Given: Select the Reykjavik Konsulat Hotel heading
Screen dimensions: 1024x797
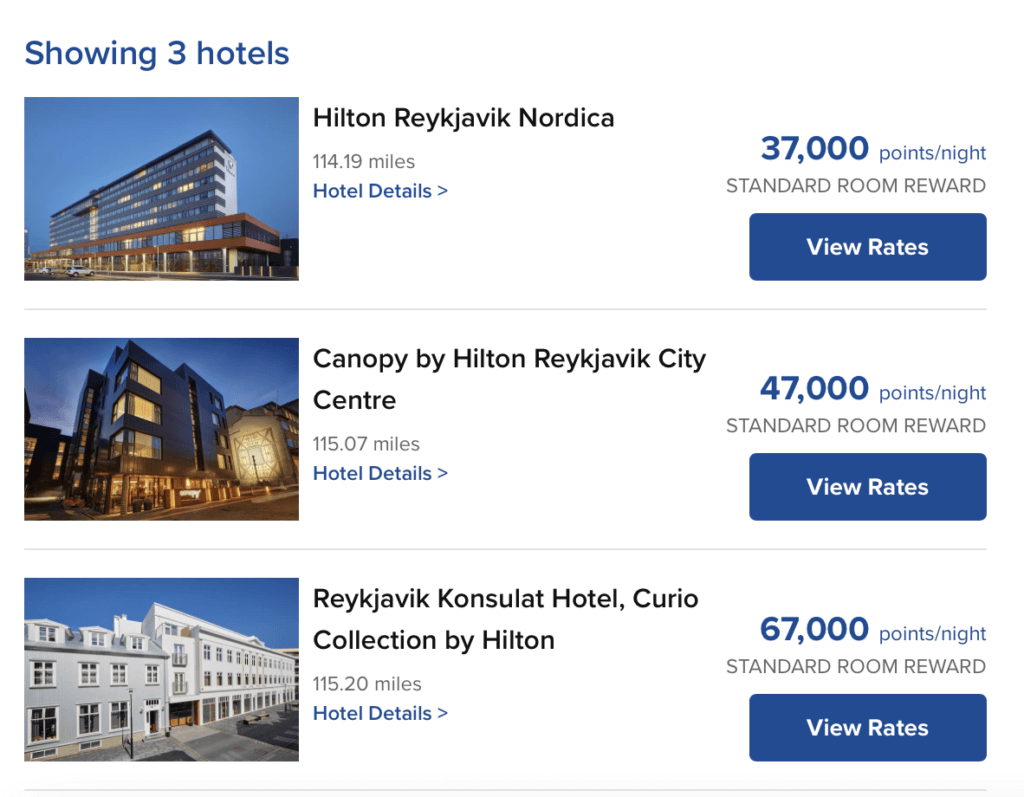Looking at the screenshot, I should [x=506, y=618].
